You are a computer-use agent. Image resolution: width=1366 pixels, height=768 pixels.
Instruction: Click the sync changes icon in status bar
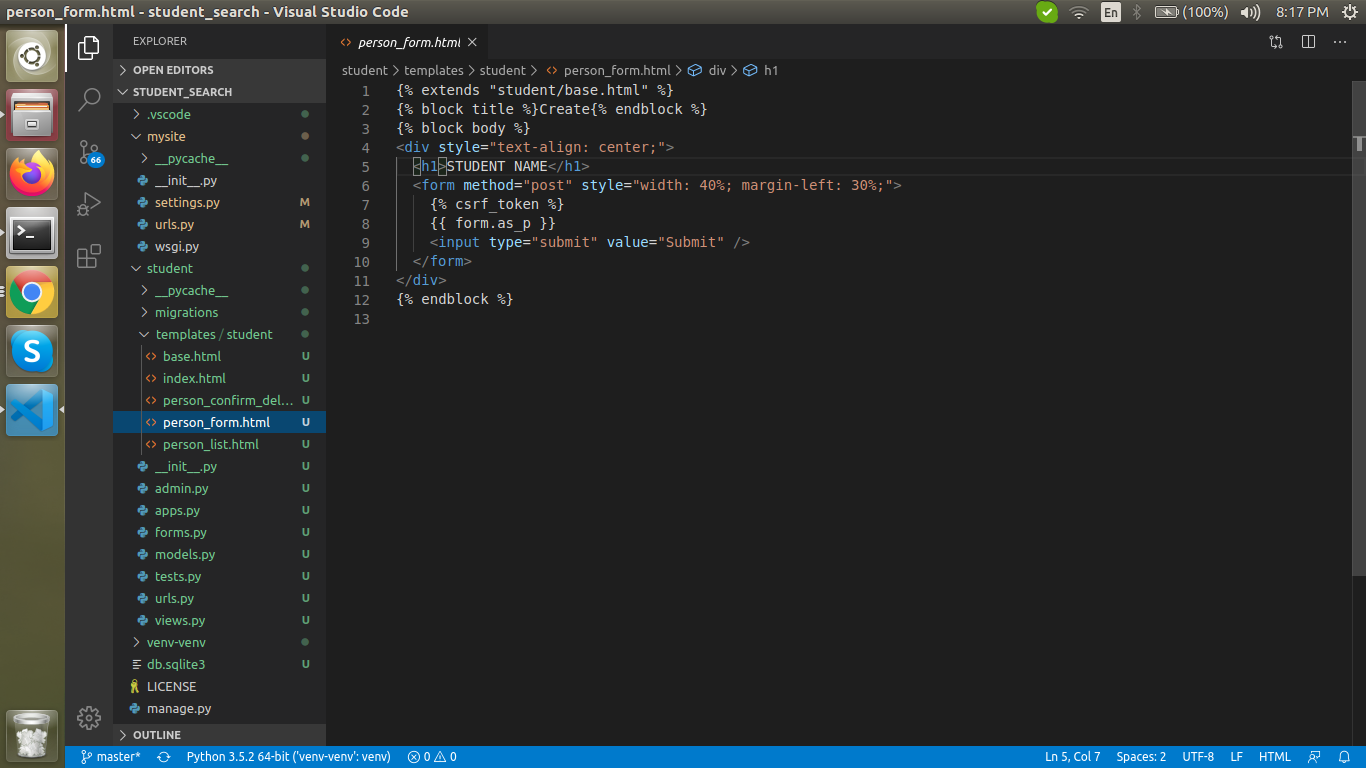click(x=164, y=757)
